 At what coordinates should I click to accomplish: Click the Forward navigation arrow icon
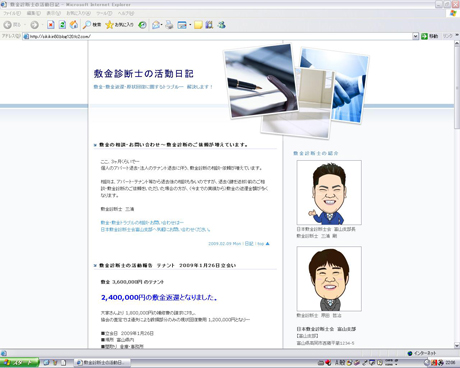[34, 25]
